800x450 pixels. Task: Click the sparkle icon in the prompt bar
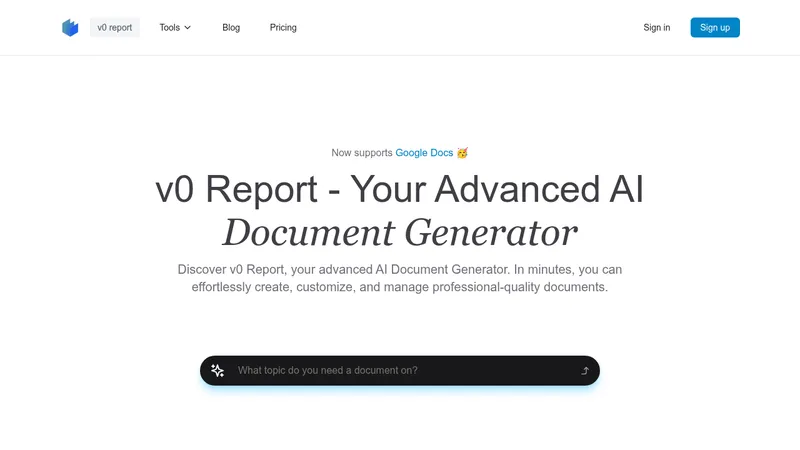[218, 370]
